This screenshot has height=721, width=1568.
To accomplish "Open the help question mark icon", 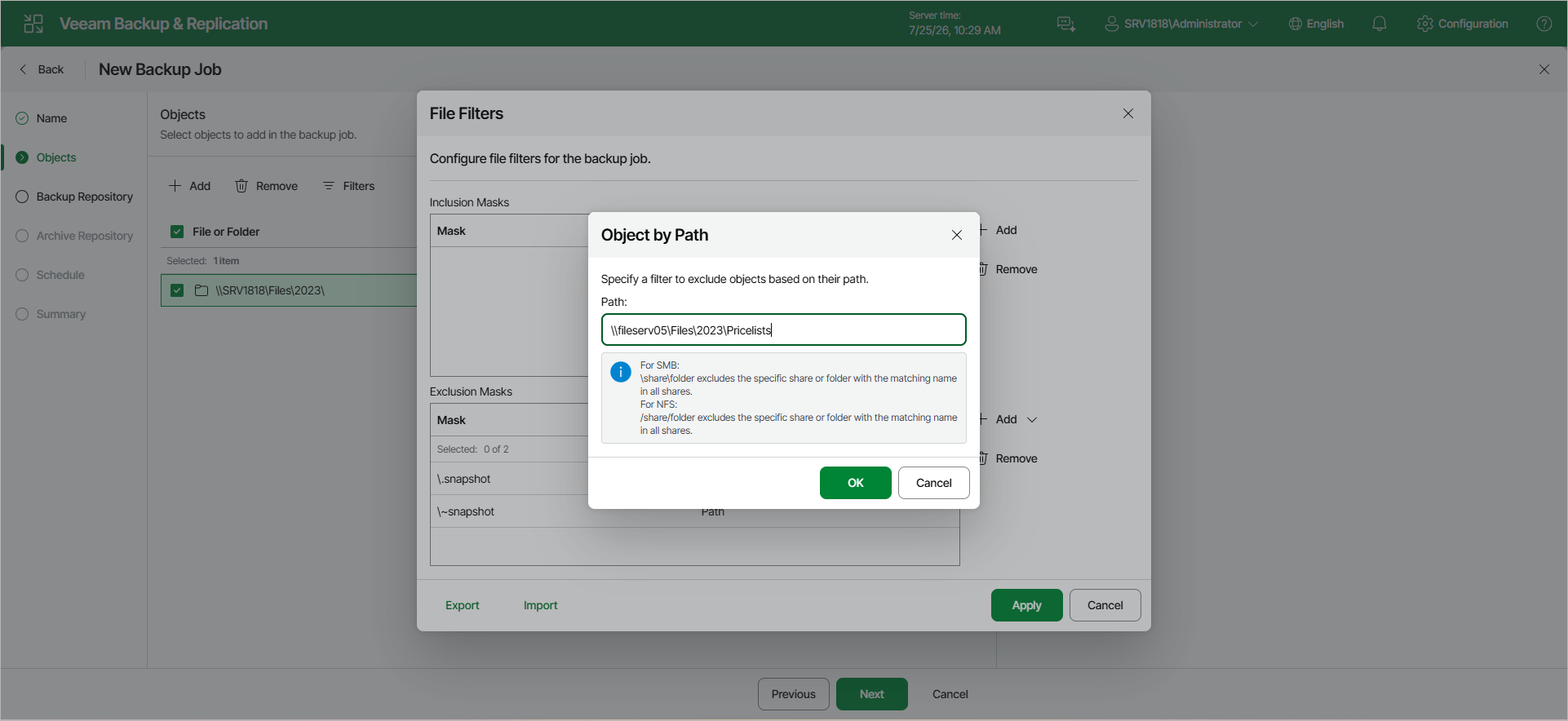I will (1544, 24).
